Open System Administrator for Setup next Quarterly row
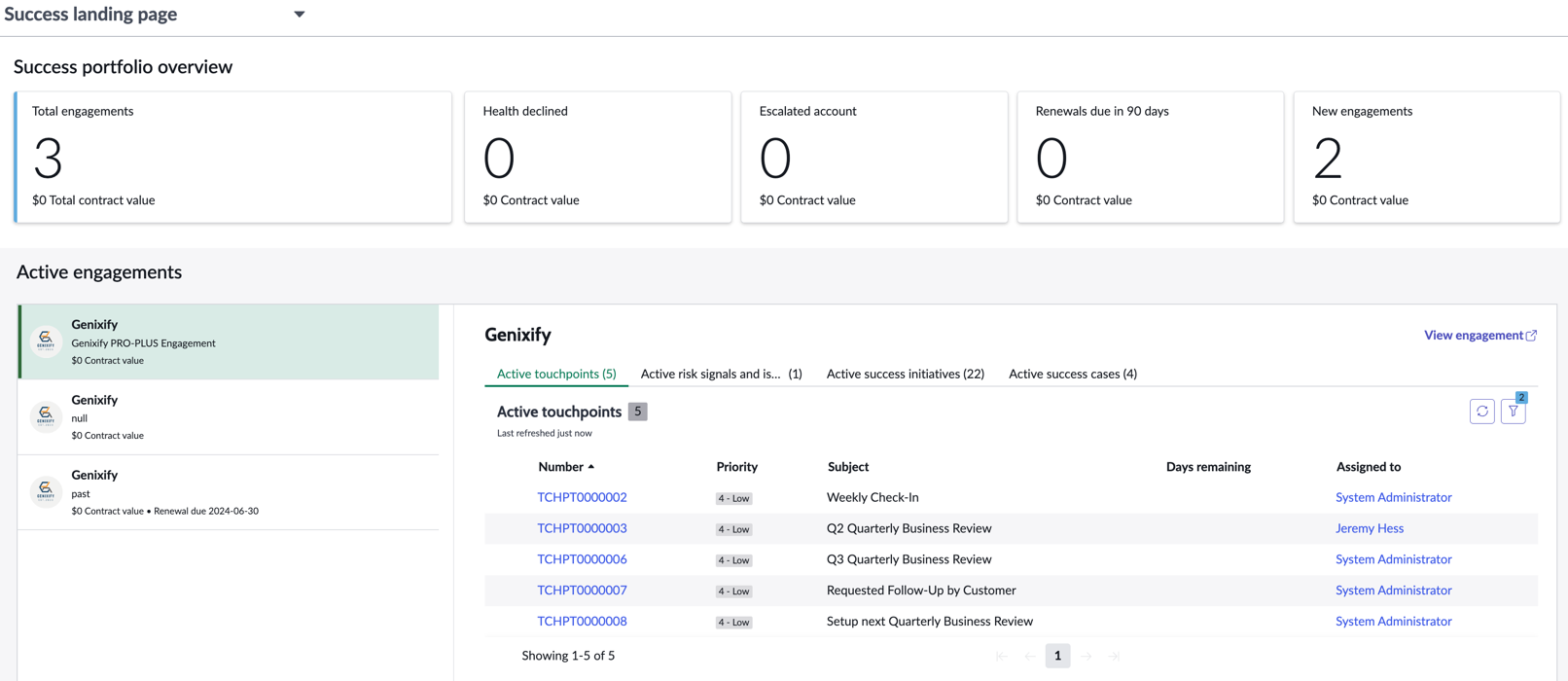Image resolution: width=1568 pixels, height=681 pixels. pyautogui.click(x=1393, y=622)
